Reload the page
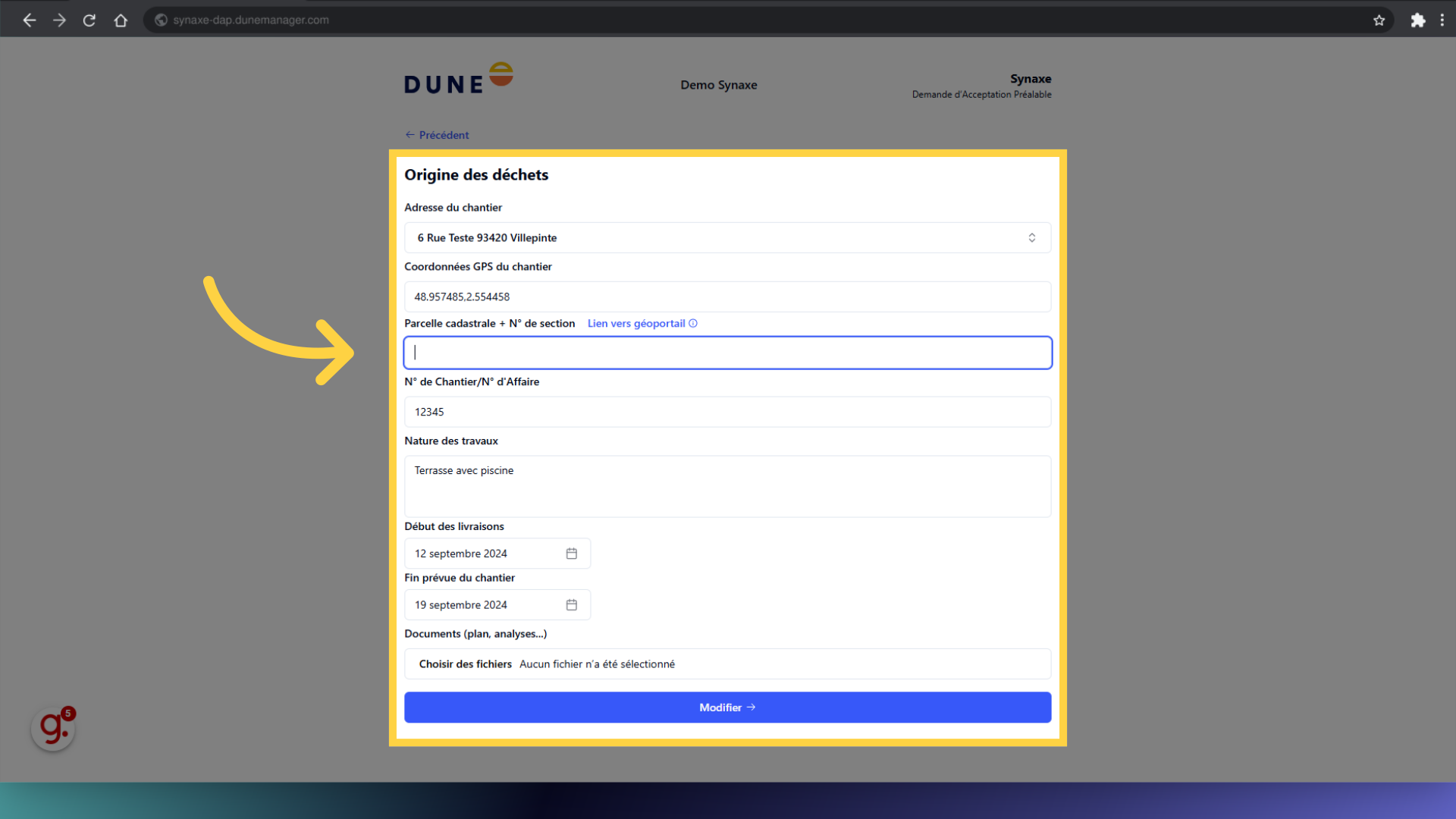 tap(89, 20)
